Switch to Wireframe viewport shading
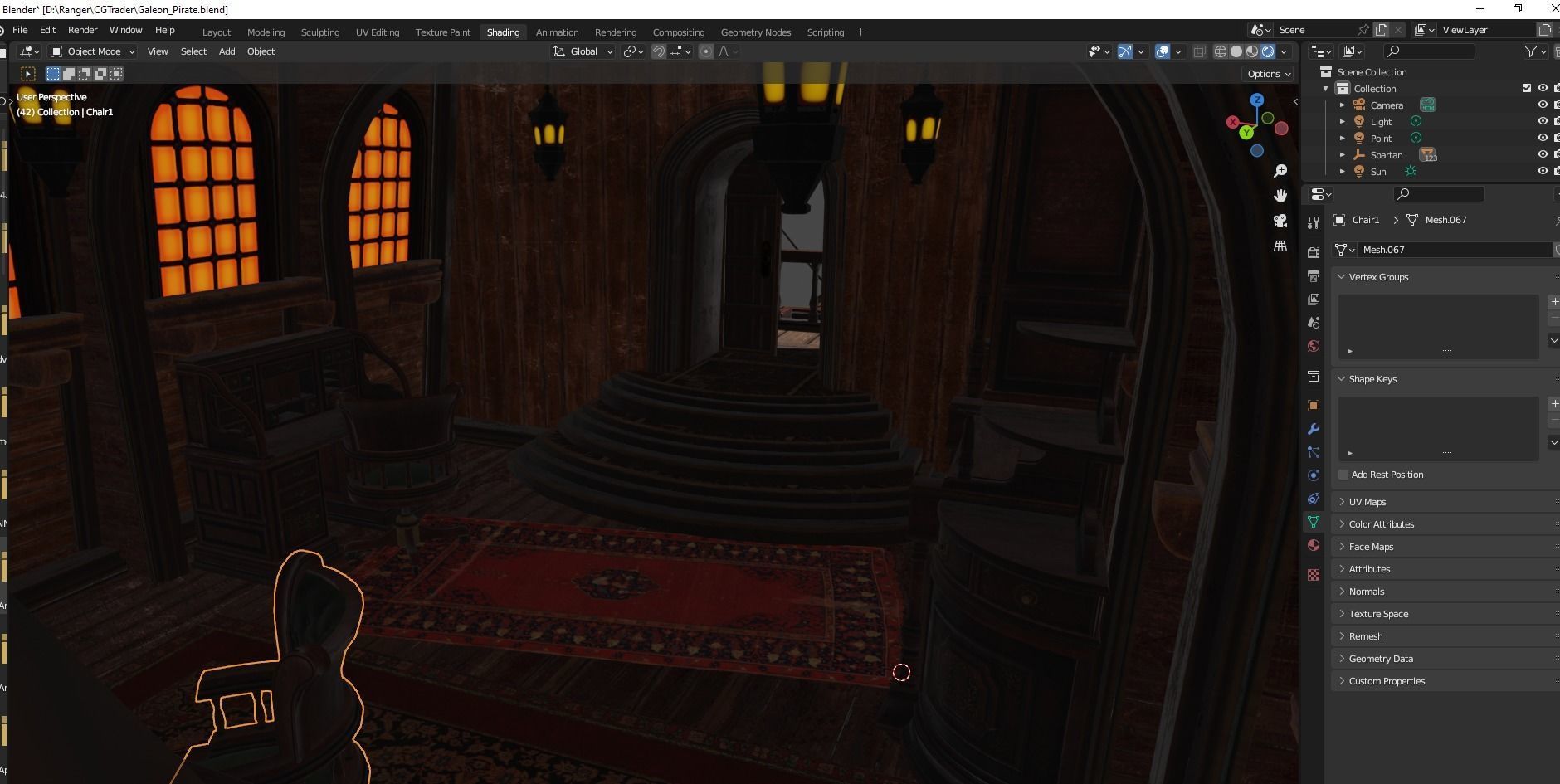The height and width of the screenshot is (784, 1560). [1221, 51]
